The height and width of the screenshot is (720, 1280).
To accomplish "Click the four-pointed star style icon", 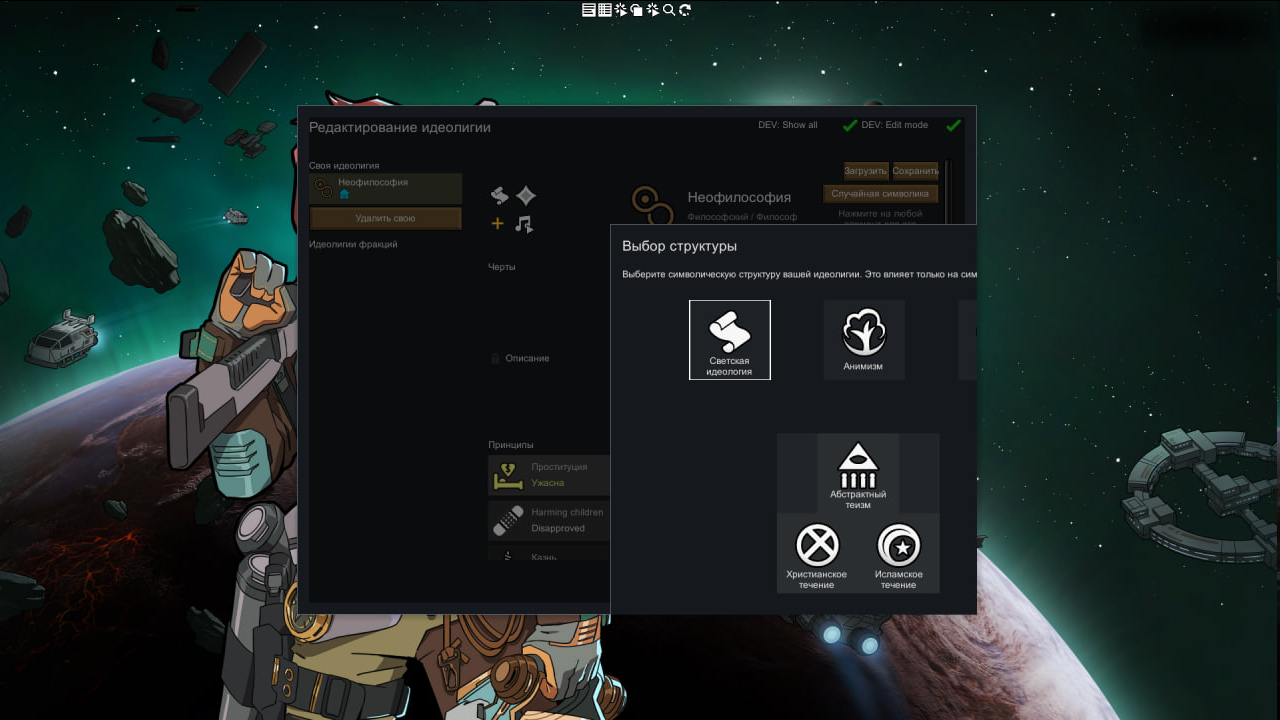I will pos(526,196).
